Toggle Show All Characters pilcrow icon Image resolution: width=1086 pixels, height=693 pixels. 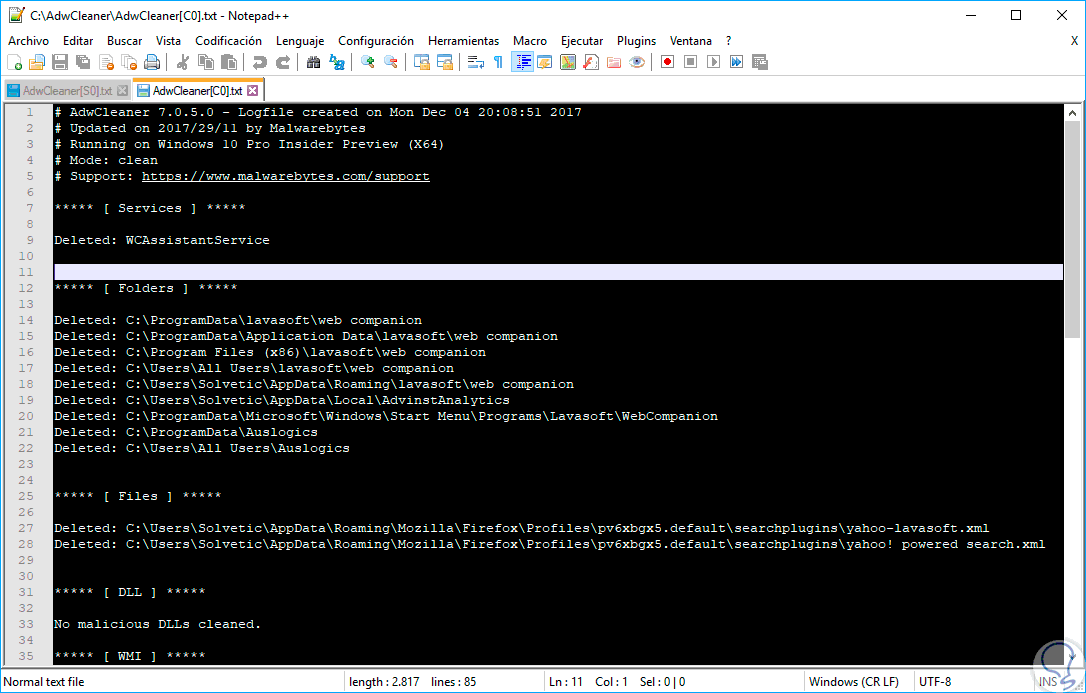pyautogui.click(x=498, y=62)
